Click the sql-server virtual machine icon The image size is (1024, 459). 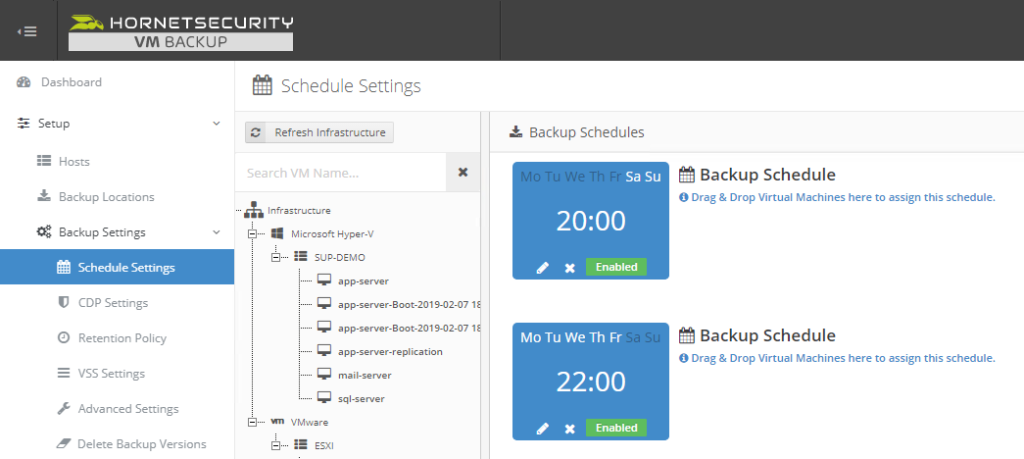pos(324,398)
